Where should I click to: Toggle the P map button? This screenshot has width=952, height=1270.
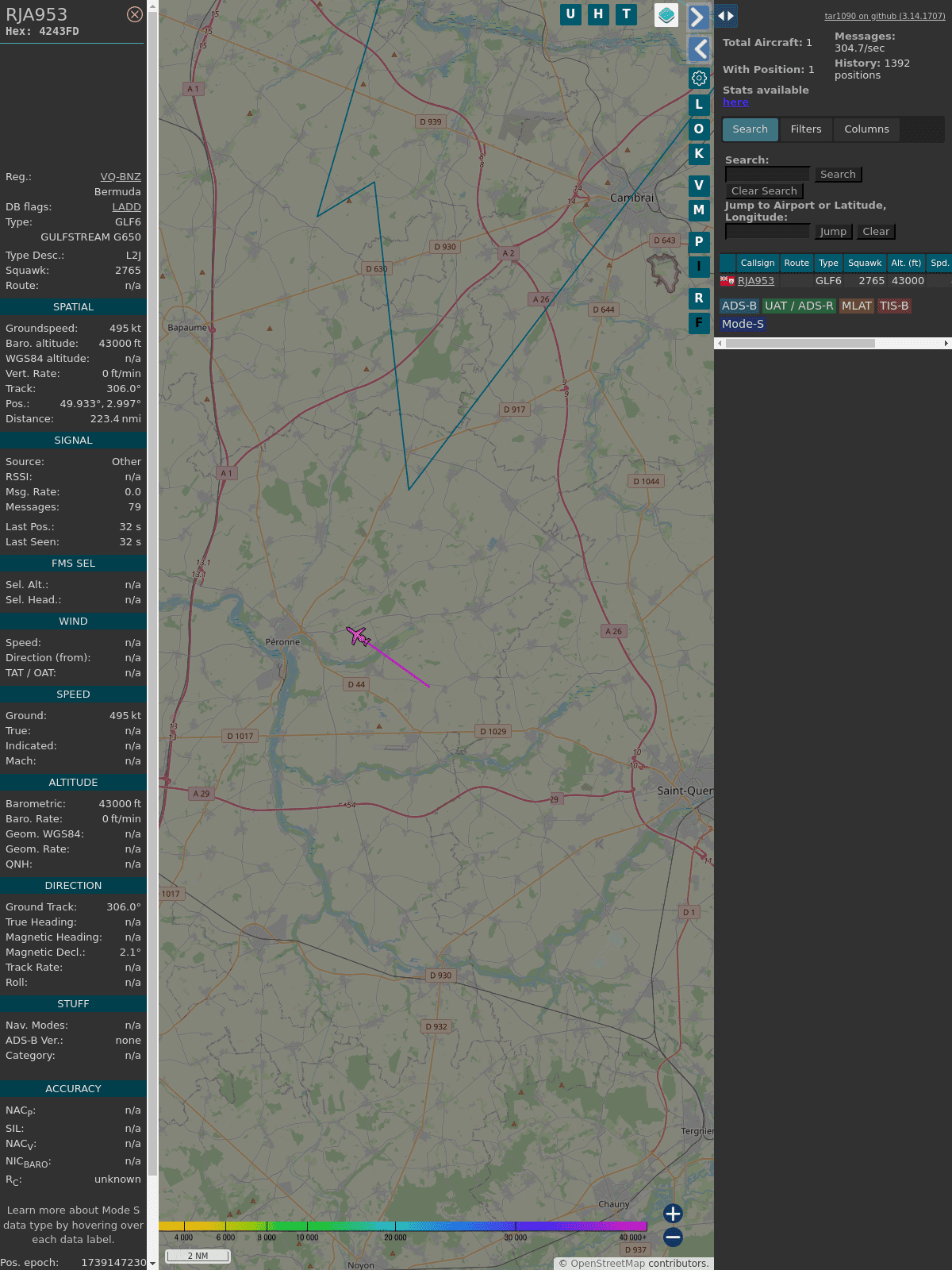699,241
